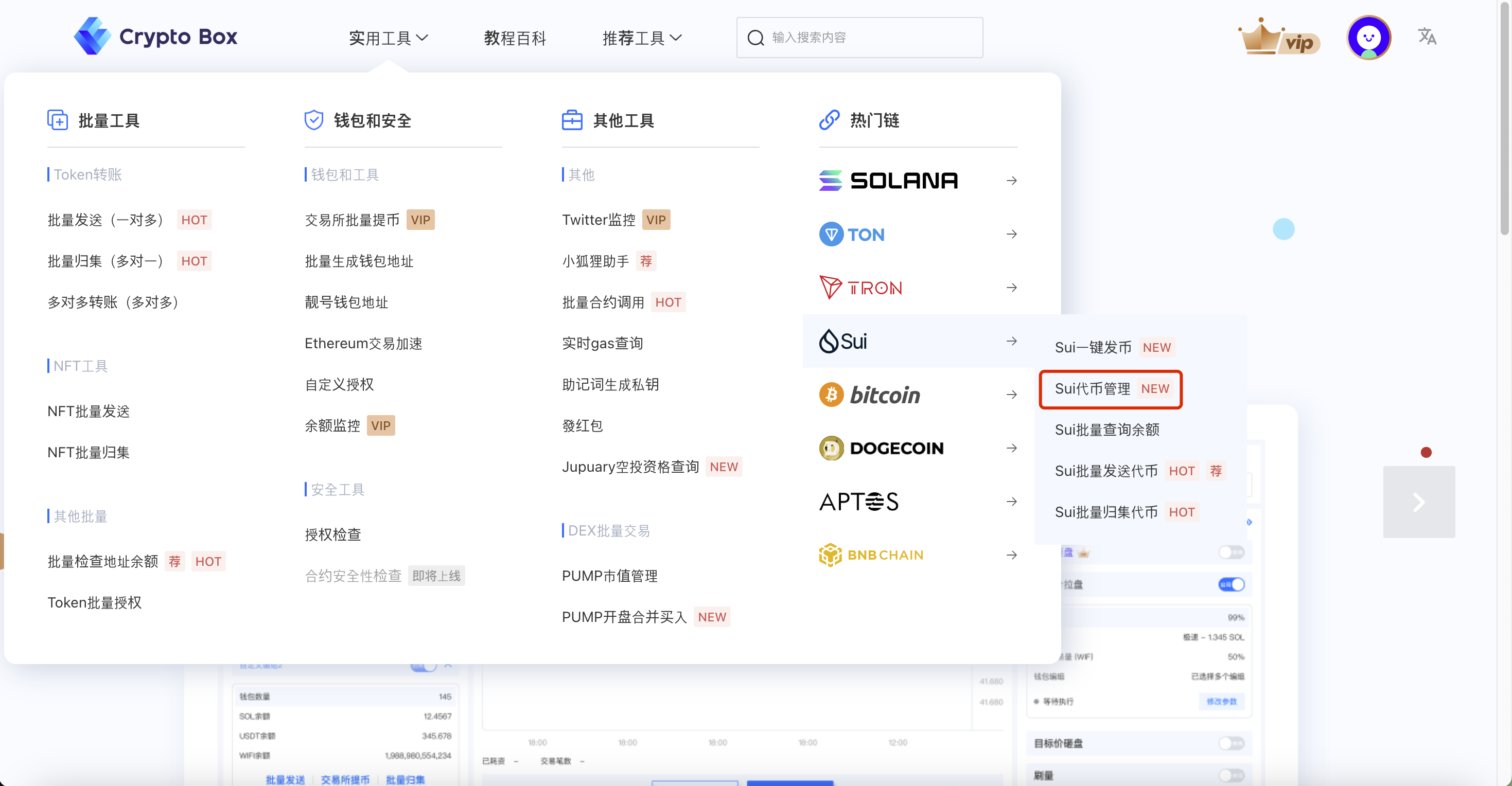The image size is (1512, 786).
Task: Open the user avatar profile
Action: [1368, 38]
